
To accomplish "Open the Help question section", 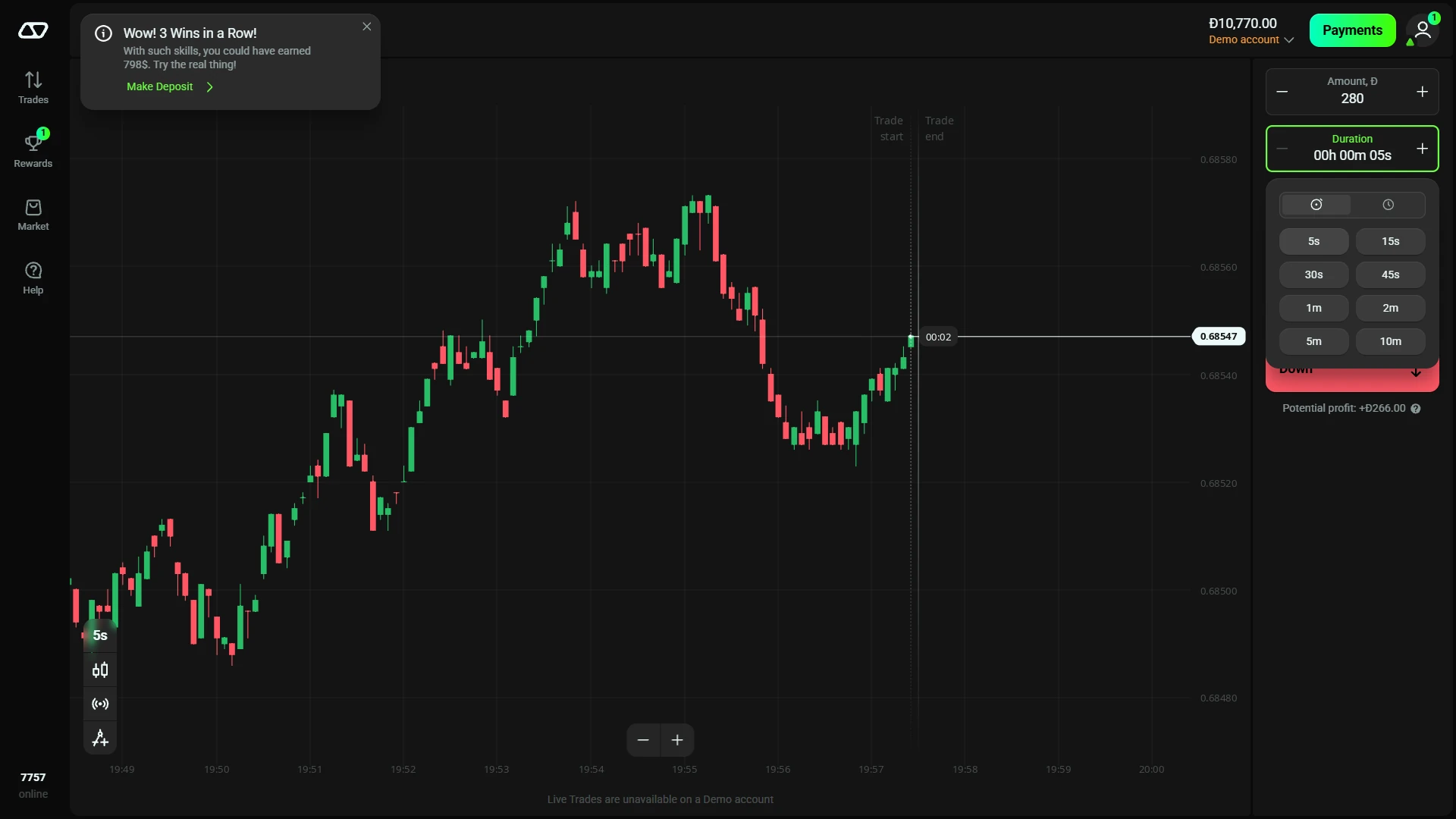I will point(33,278).
